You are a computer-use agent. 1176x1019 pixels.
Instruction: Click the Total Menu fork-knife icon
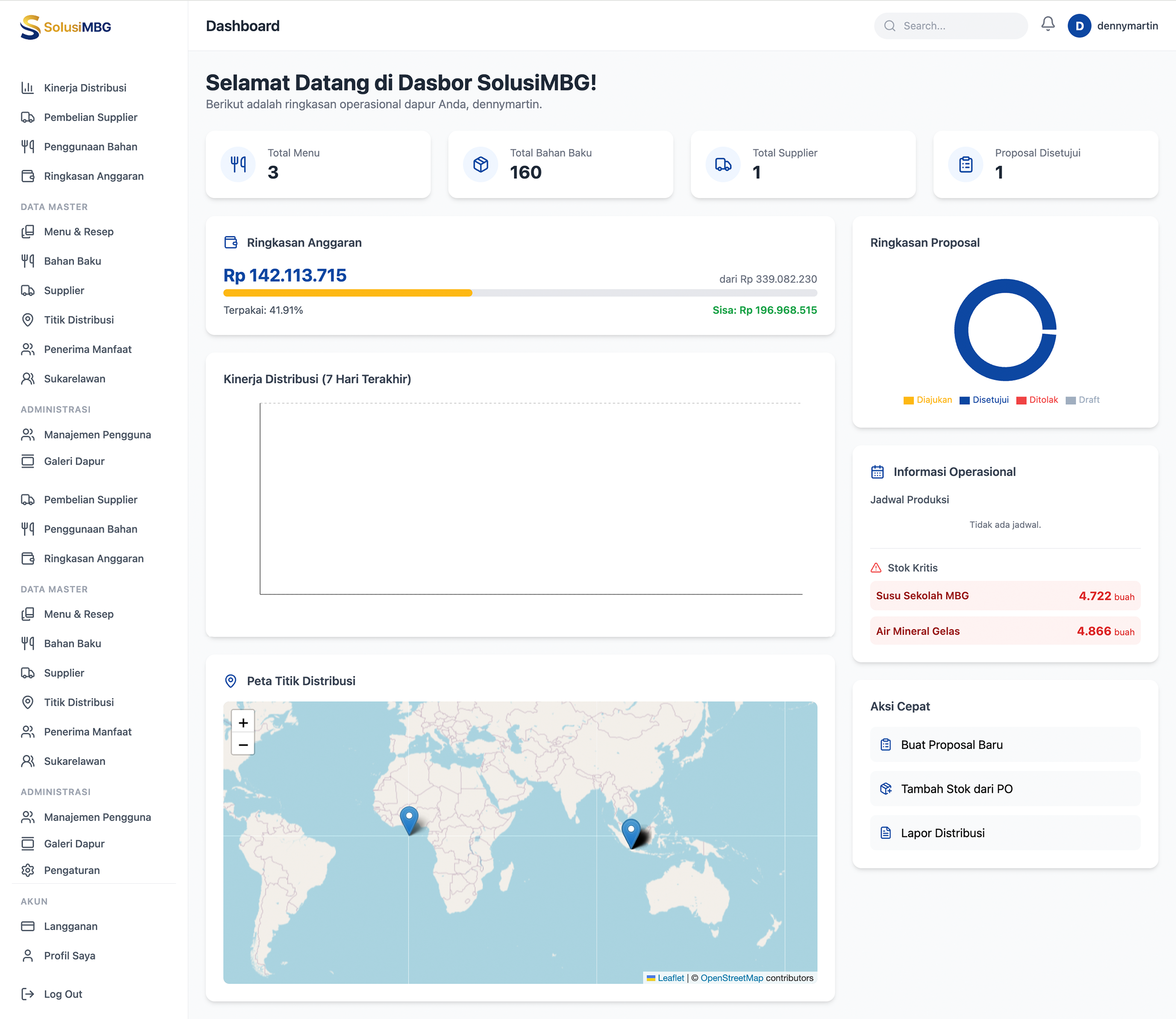(x=238, y=165)
